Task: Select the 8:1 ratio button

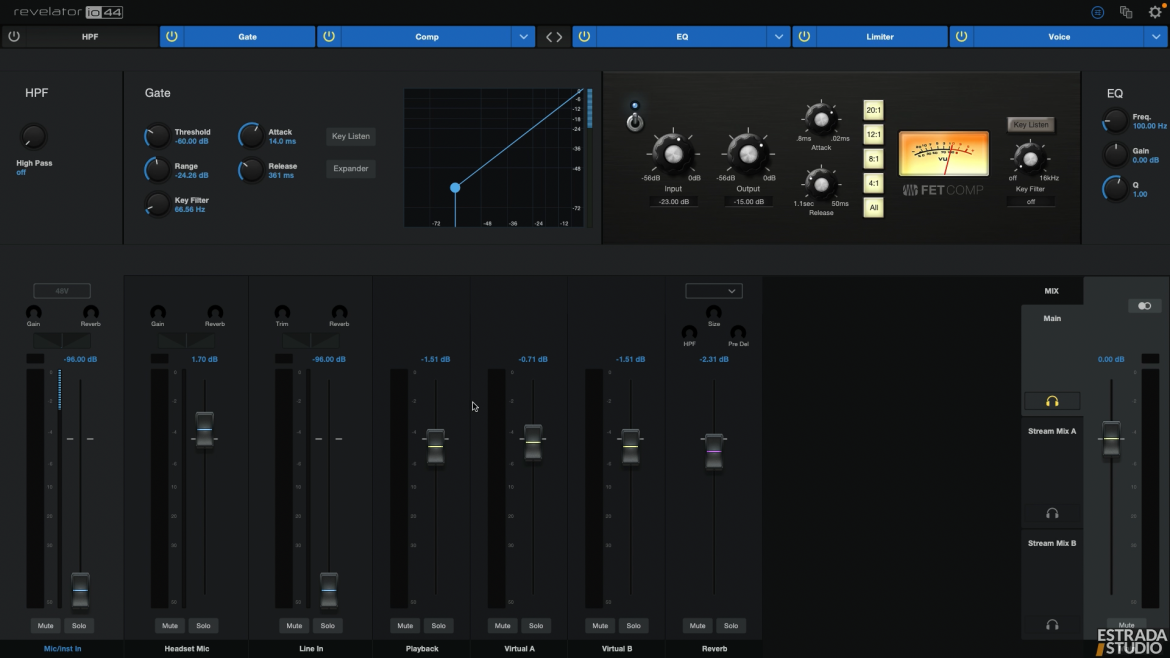Action: tap(873, 159)
